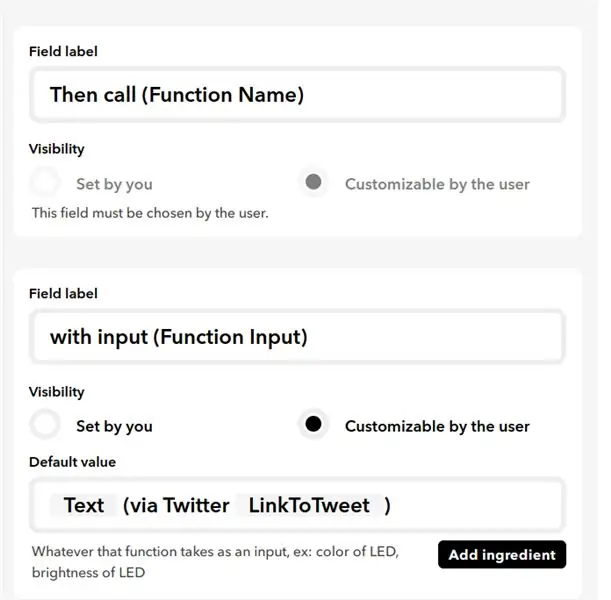Click the "(via Twitter" text in Default value
Viewport: 611px width, 600px height.
point(176,505)
